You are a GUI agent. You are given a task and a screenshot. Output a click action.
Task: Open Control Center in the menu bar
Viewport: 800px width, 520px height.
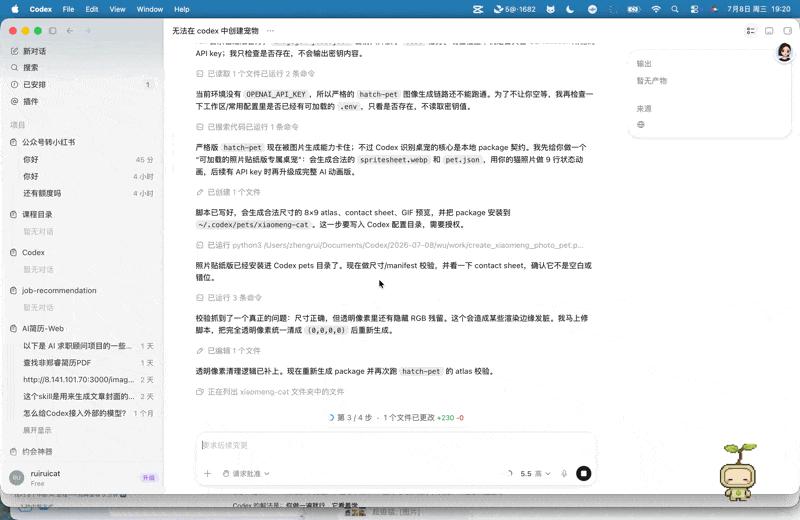coord(694,9)
